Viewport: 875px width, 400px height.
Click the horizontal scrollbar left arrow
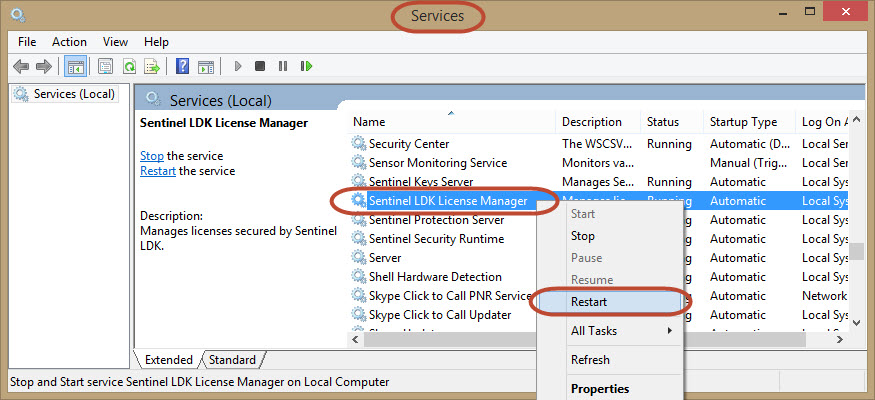(x=355, y=339)
